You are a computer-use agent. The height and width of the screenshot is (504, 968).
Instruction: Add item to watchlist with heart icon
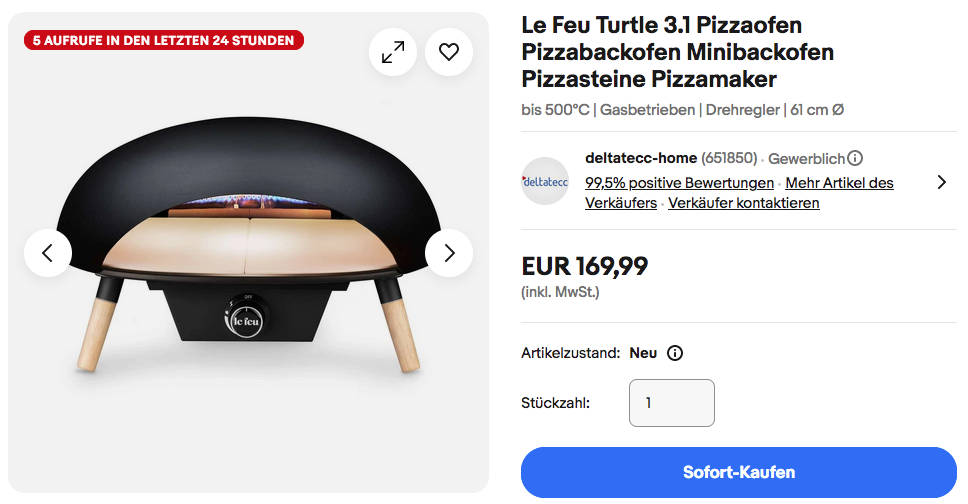click(x=449, y=52)
